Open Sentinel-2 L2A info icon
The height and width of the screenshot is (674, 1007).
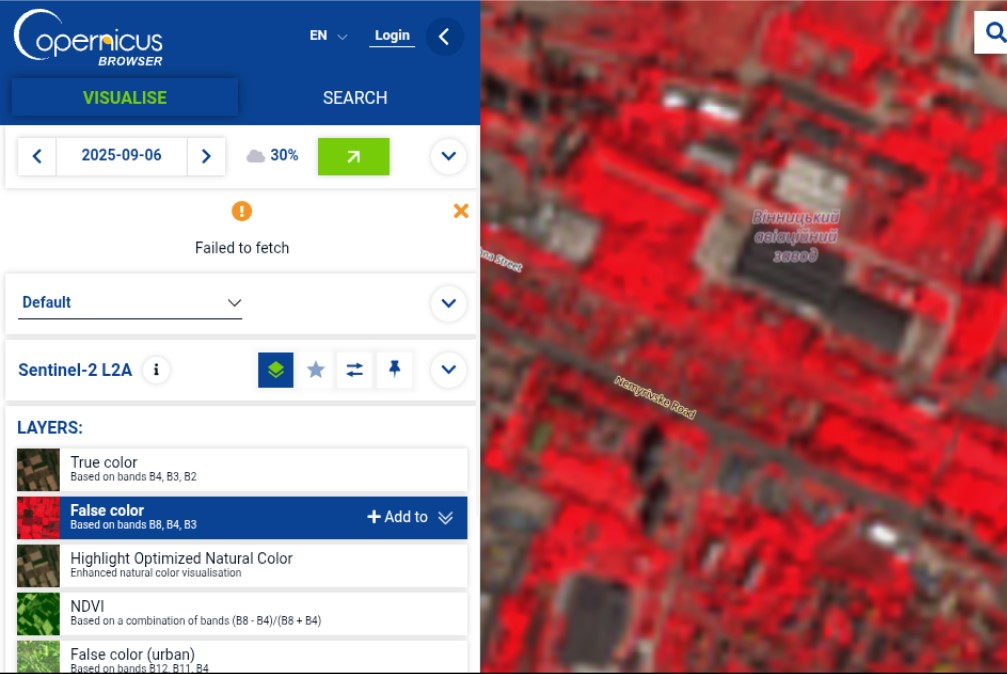click(x=155, y=370)
